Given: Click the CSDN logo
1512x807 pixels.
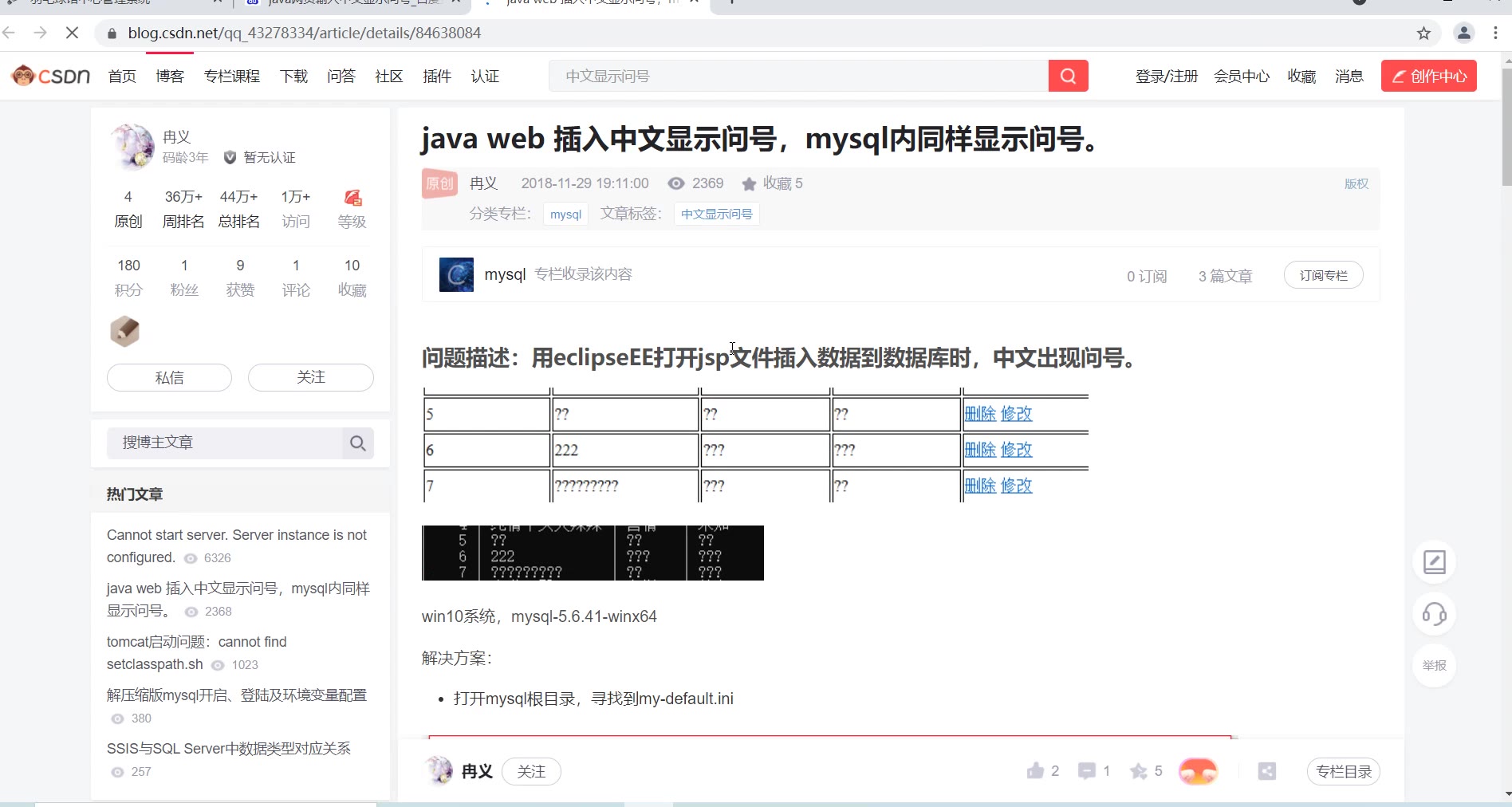Looking at the screenshot, I should coord(51,76).
